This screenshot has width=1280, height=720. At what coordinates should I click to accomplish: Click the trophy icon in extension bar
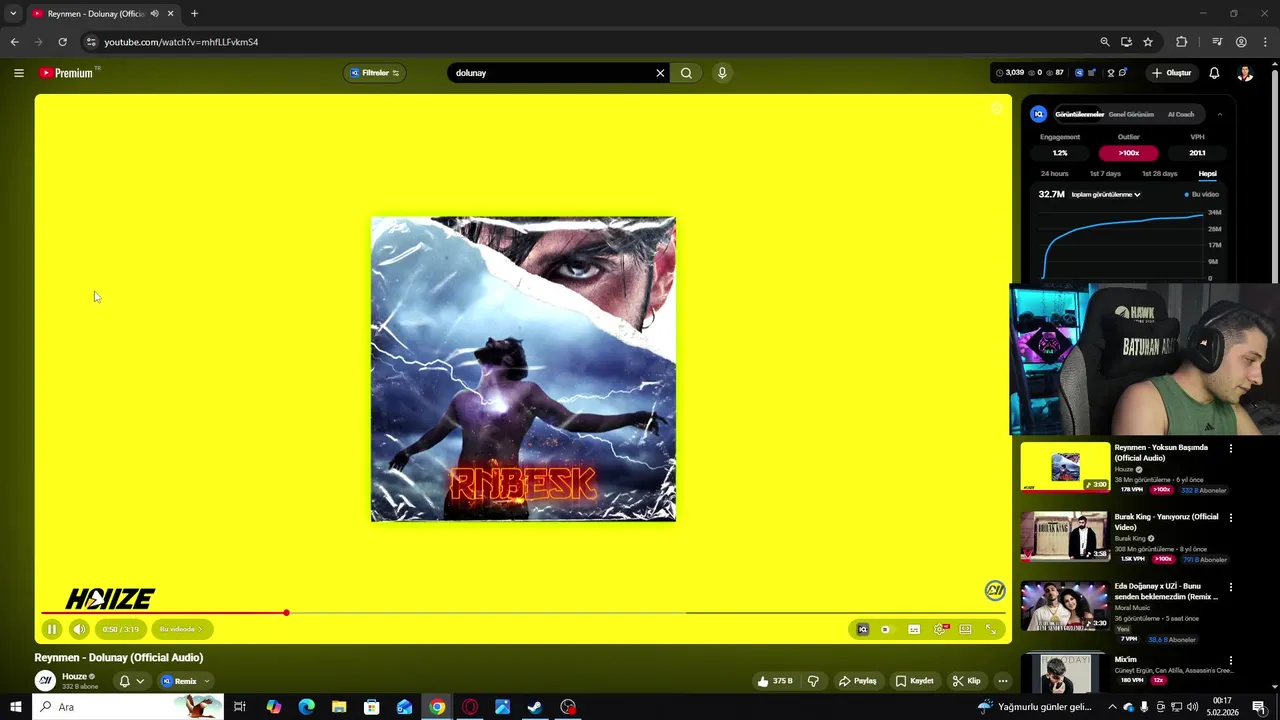pyautogui.click(x=1110, y=73)
